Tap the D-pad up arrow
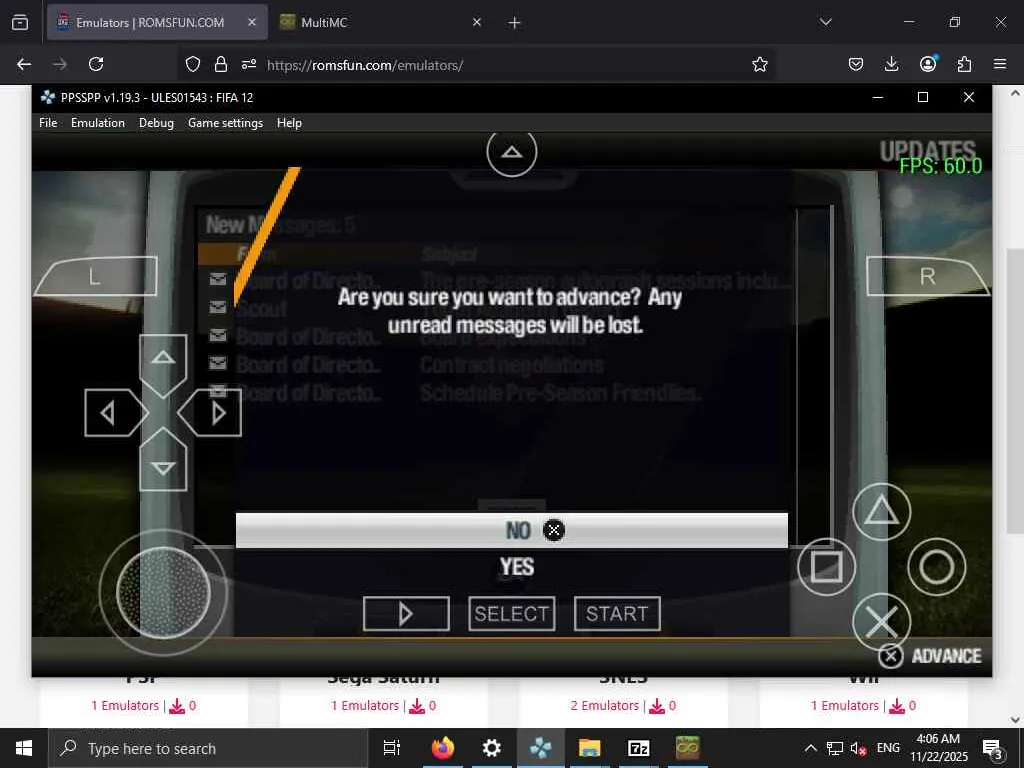The height and width of the screenshot is (768, 1024). 163,364
